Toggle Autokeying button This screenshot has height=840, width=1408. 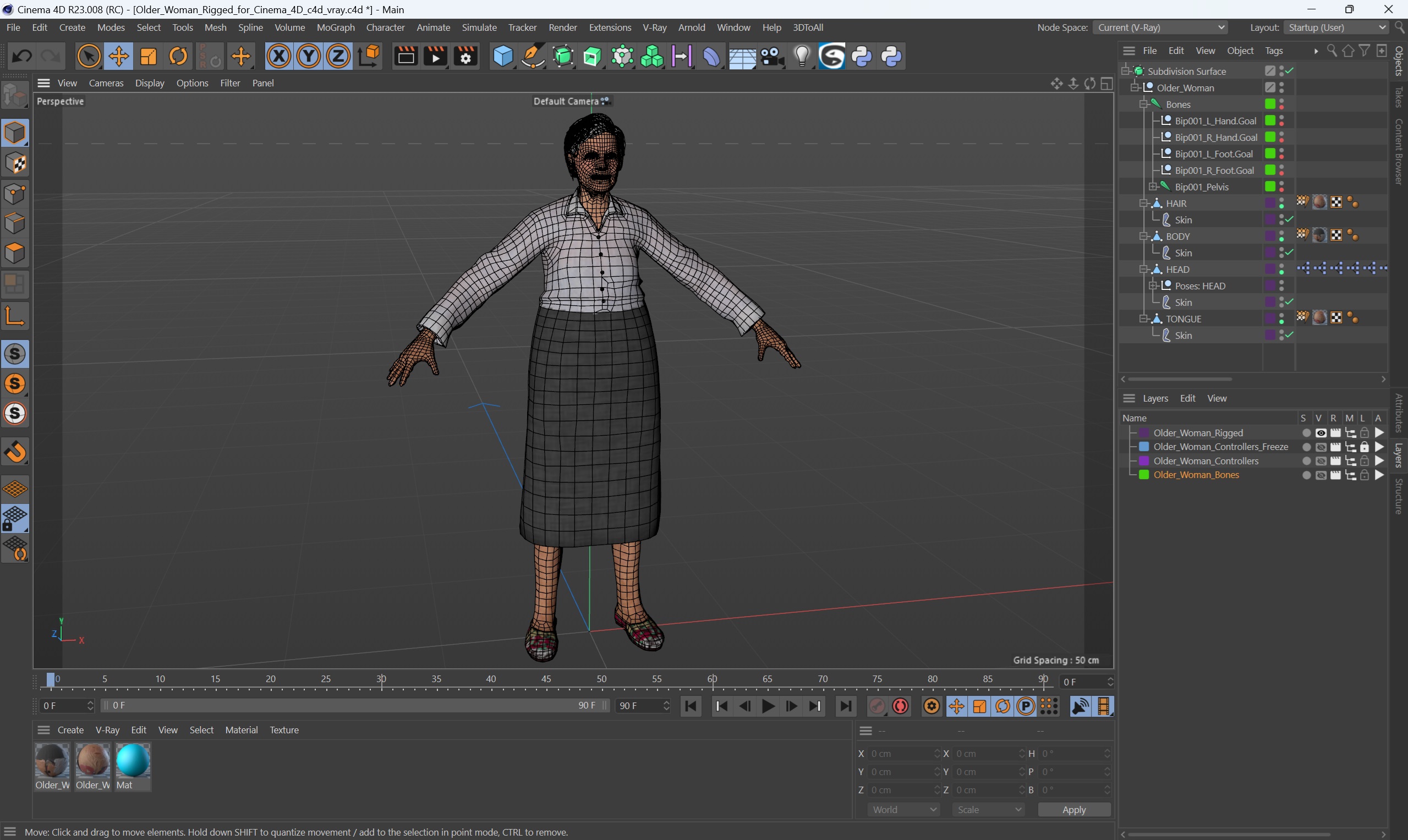click(901, 706)
